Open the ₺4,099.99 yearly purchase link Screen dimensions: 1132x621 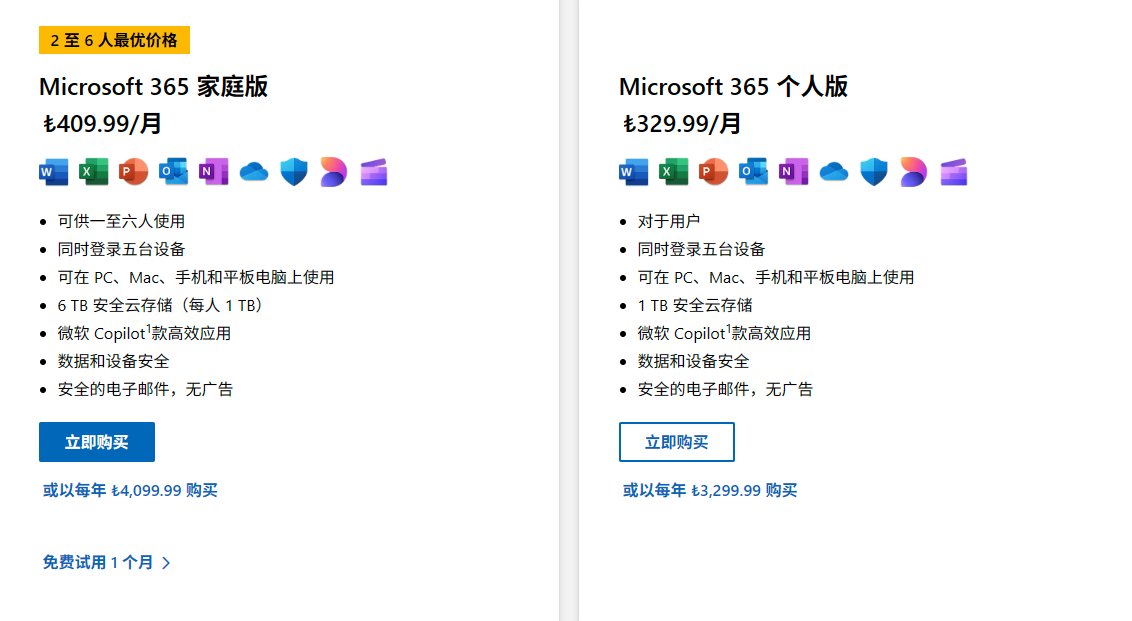click(x=130, y=490)
